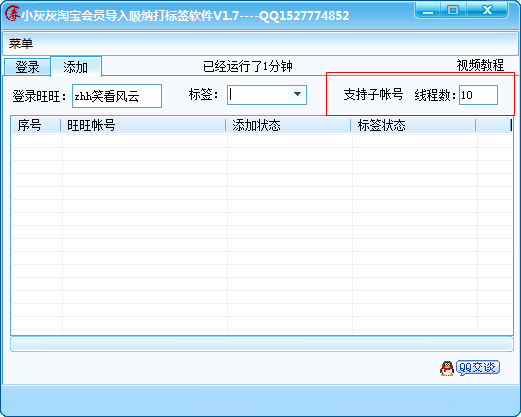Click the 旺旺帐号 column header
The width and height of the screenshot is (521, 417).
tap(144, 125)
